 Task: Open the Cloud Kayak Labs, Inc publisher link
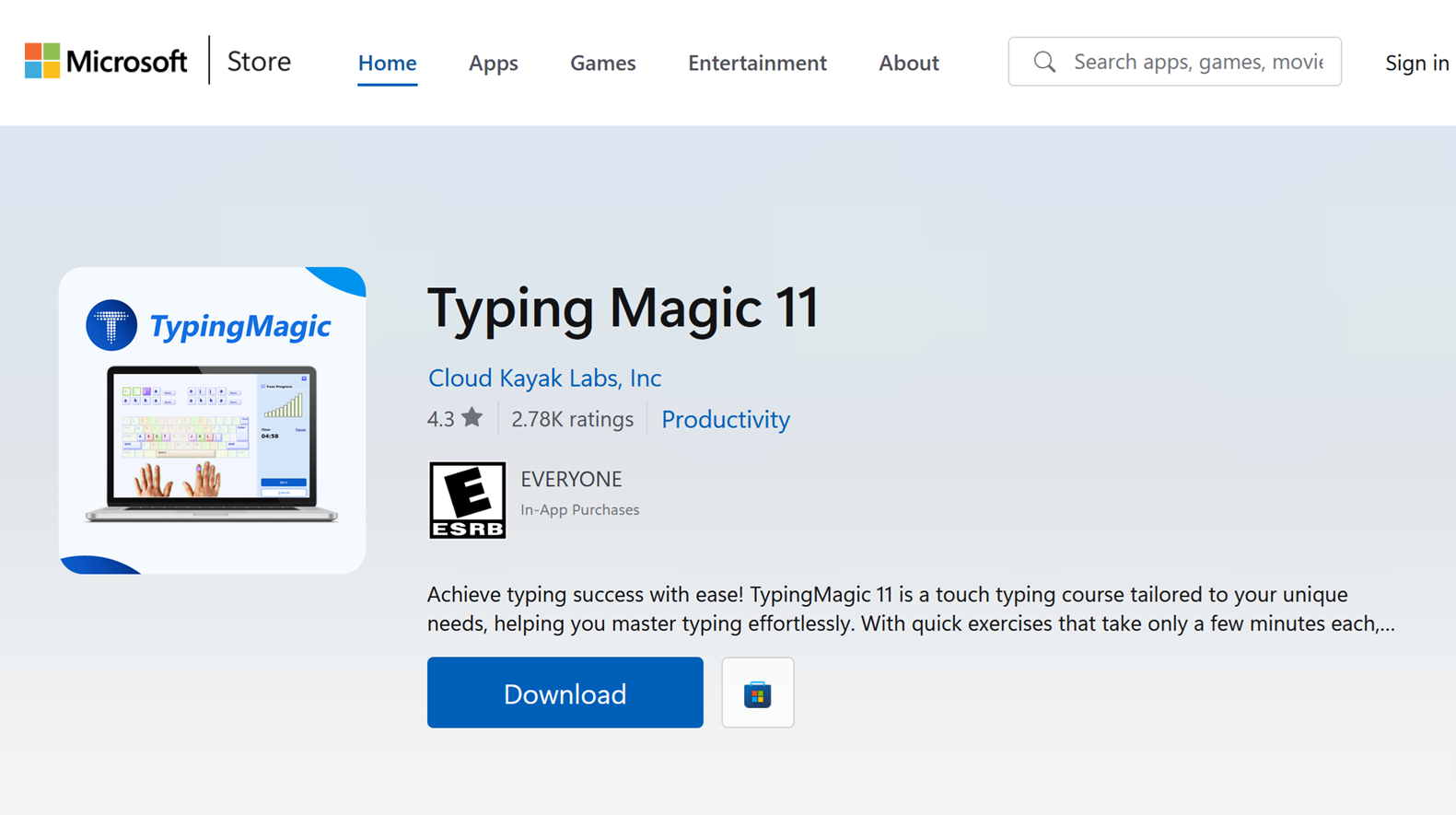pyautogui.click(x=544, y=378)
